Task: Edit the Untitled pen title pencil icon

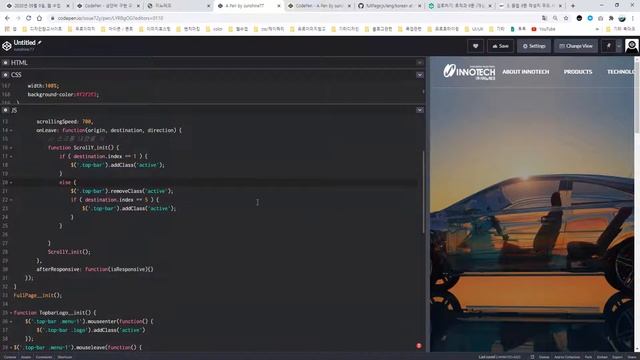Action: tap(40, 42)
